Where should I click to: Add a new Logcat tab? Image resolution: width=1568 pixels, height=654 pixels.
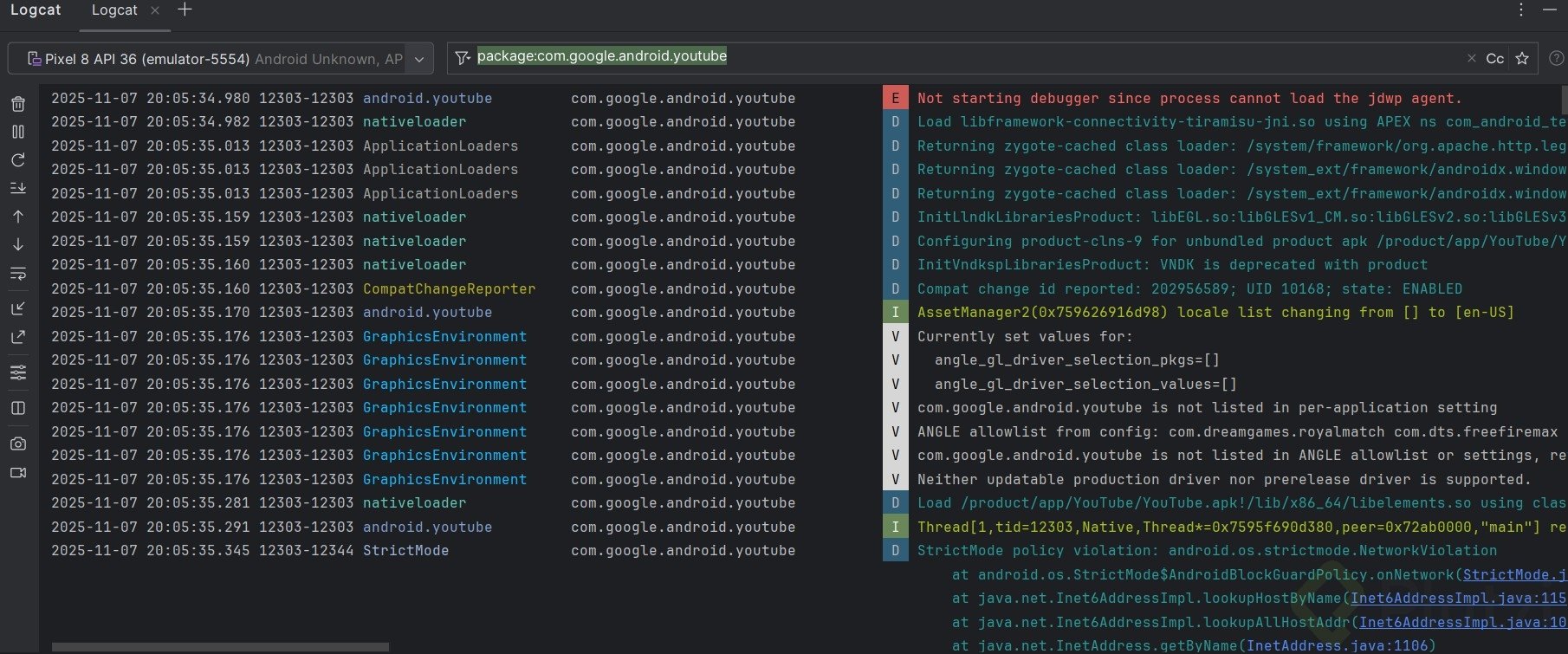coord(185,10)
